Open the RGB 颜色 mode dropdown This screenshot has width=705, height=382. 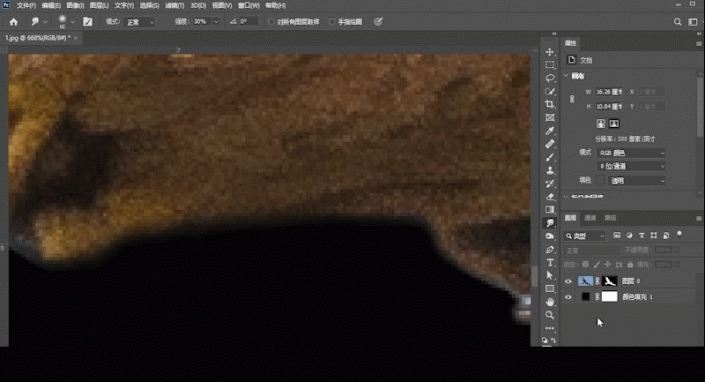pyautogui.click(x=631, y=153)
